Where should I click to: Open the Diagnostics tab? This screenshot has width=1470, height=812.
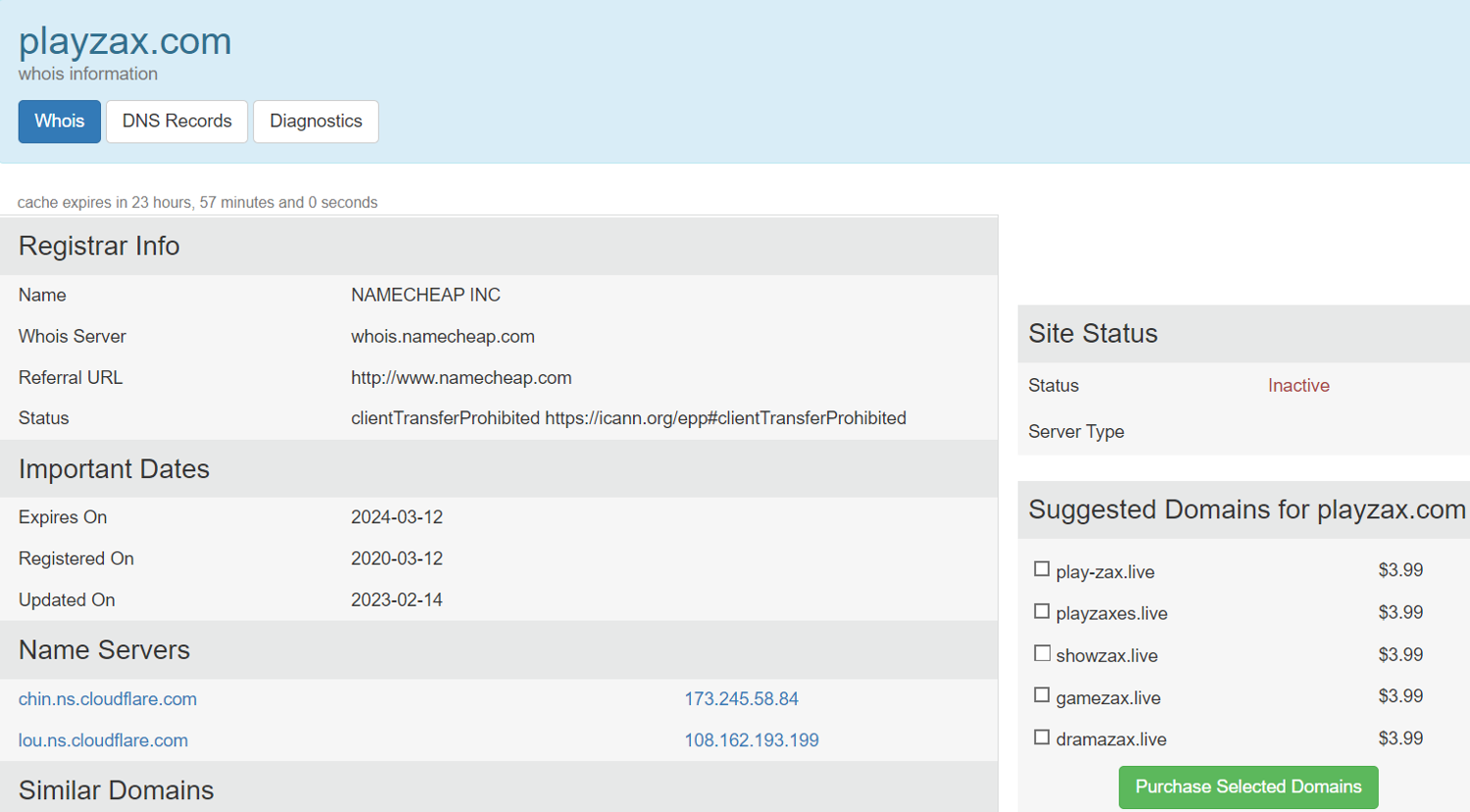tap(316, 121)
